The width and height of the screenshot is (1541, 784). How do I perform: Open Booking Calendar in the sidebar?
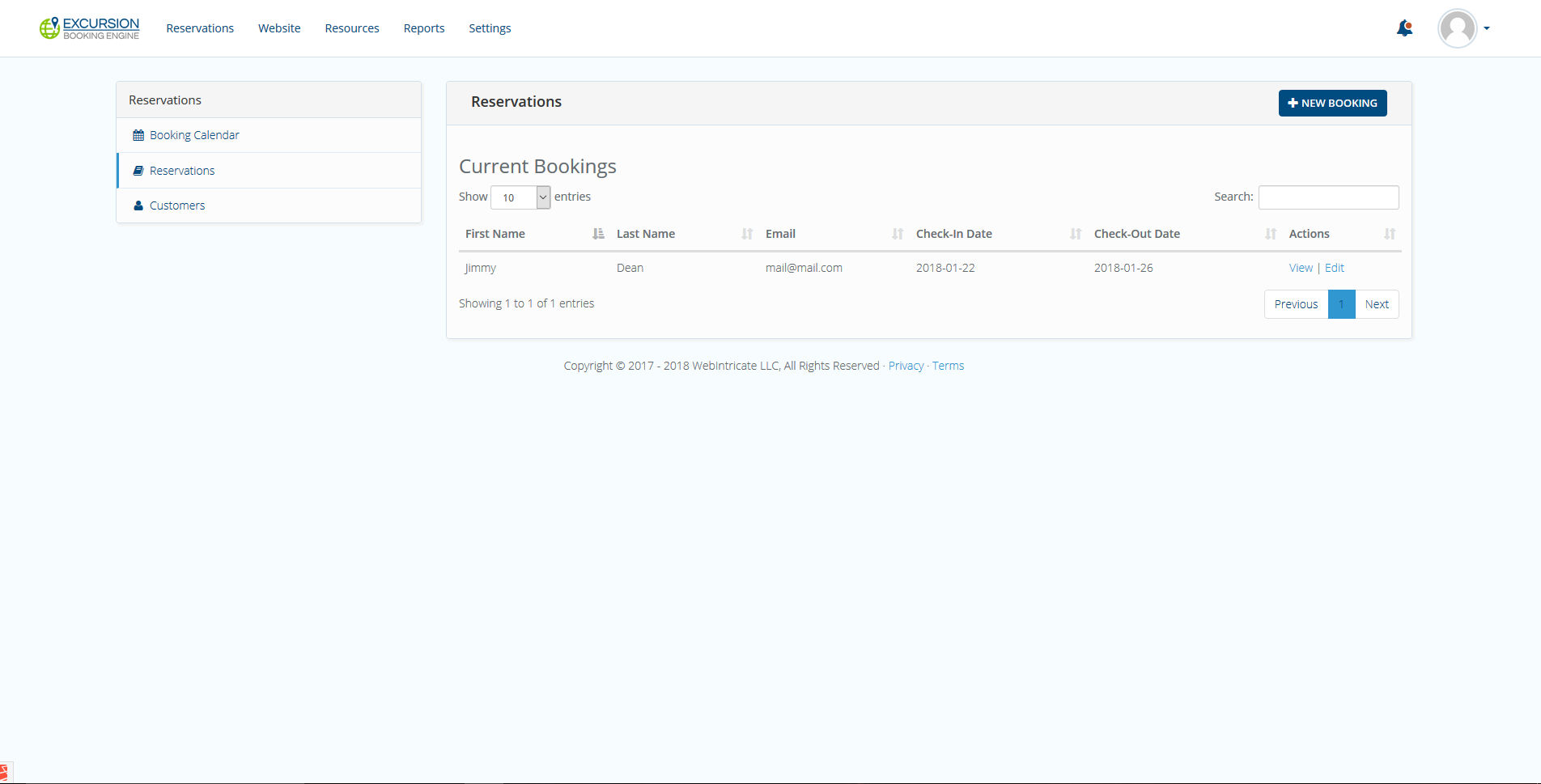point(194,135)
